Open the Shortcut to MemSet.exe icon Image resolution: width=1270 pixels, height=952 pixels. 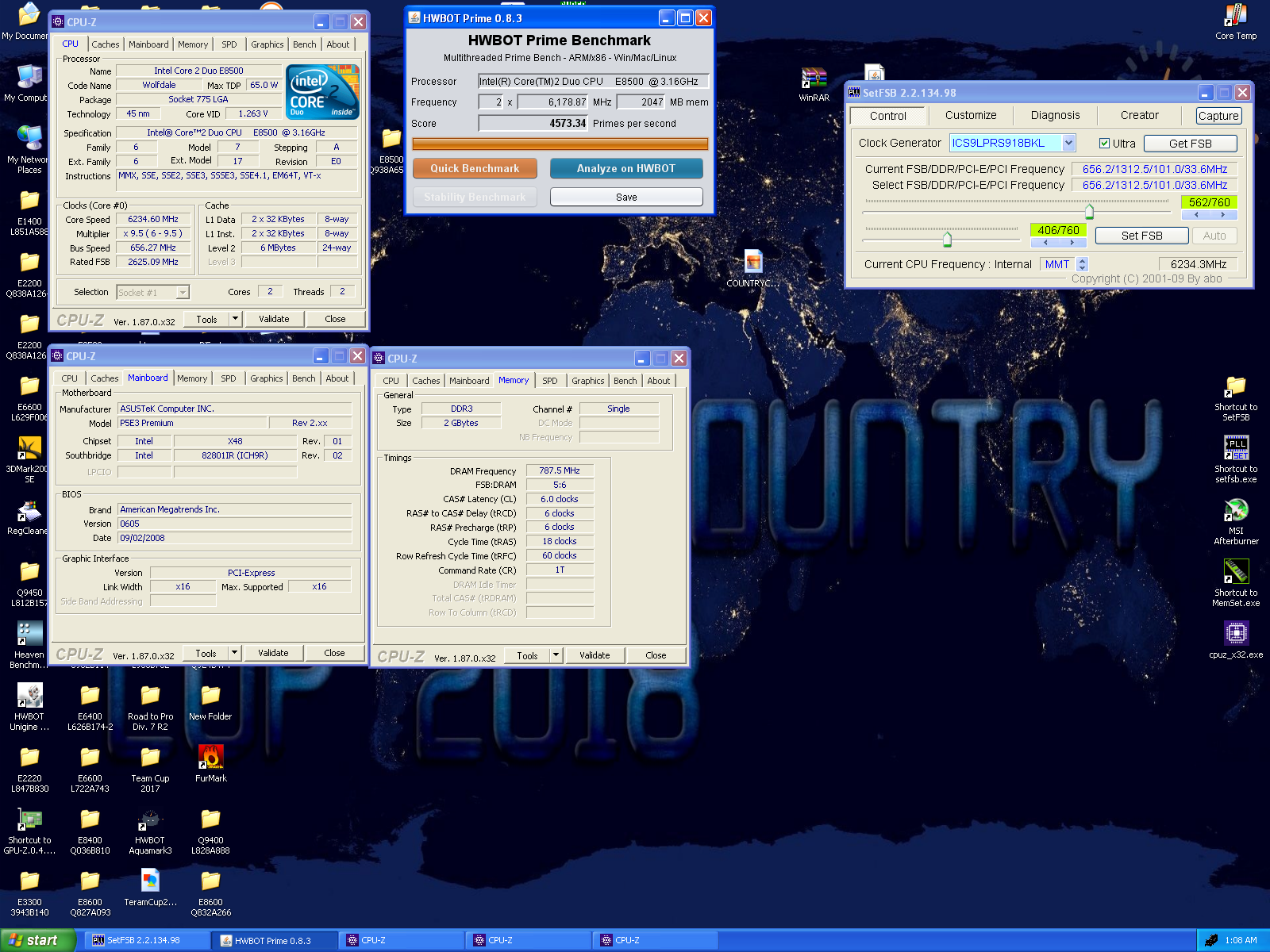click(1236, 584)
